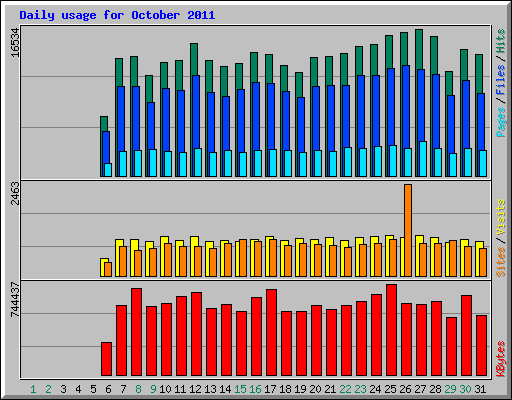Click day label 19 on the axis
Screen dimensions: 512x400
[300, 389]
